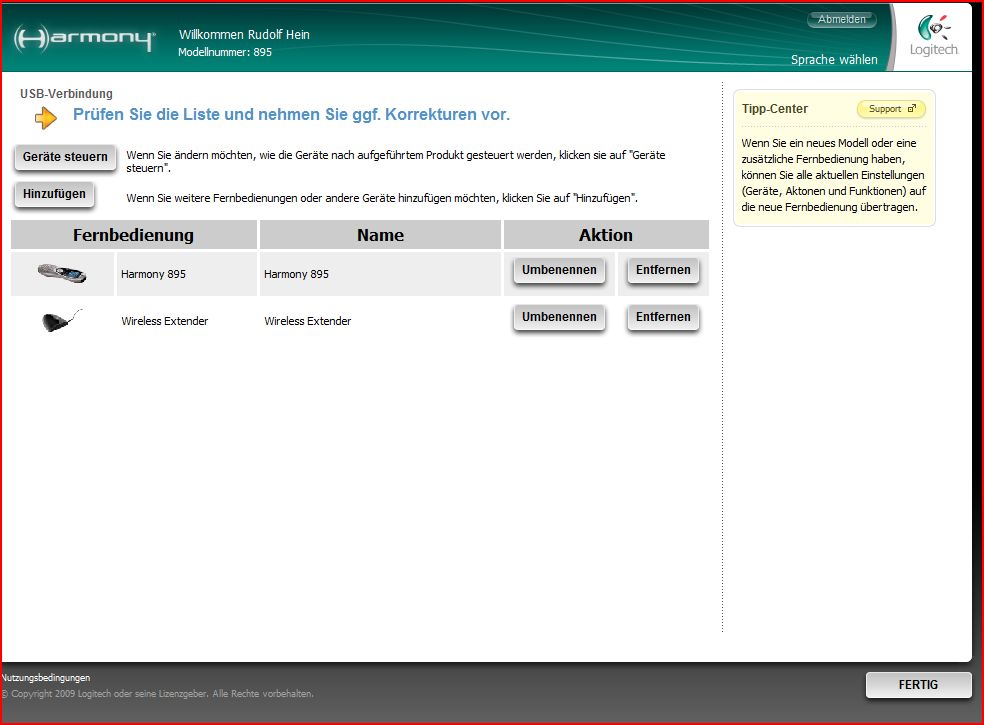Image resolution: width=984 pixels, height=725 pixels.
Task: Open the Nutzungsbedingungen link in the footer
Action: pyautogui.click(x=46, y=677)
